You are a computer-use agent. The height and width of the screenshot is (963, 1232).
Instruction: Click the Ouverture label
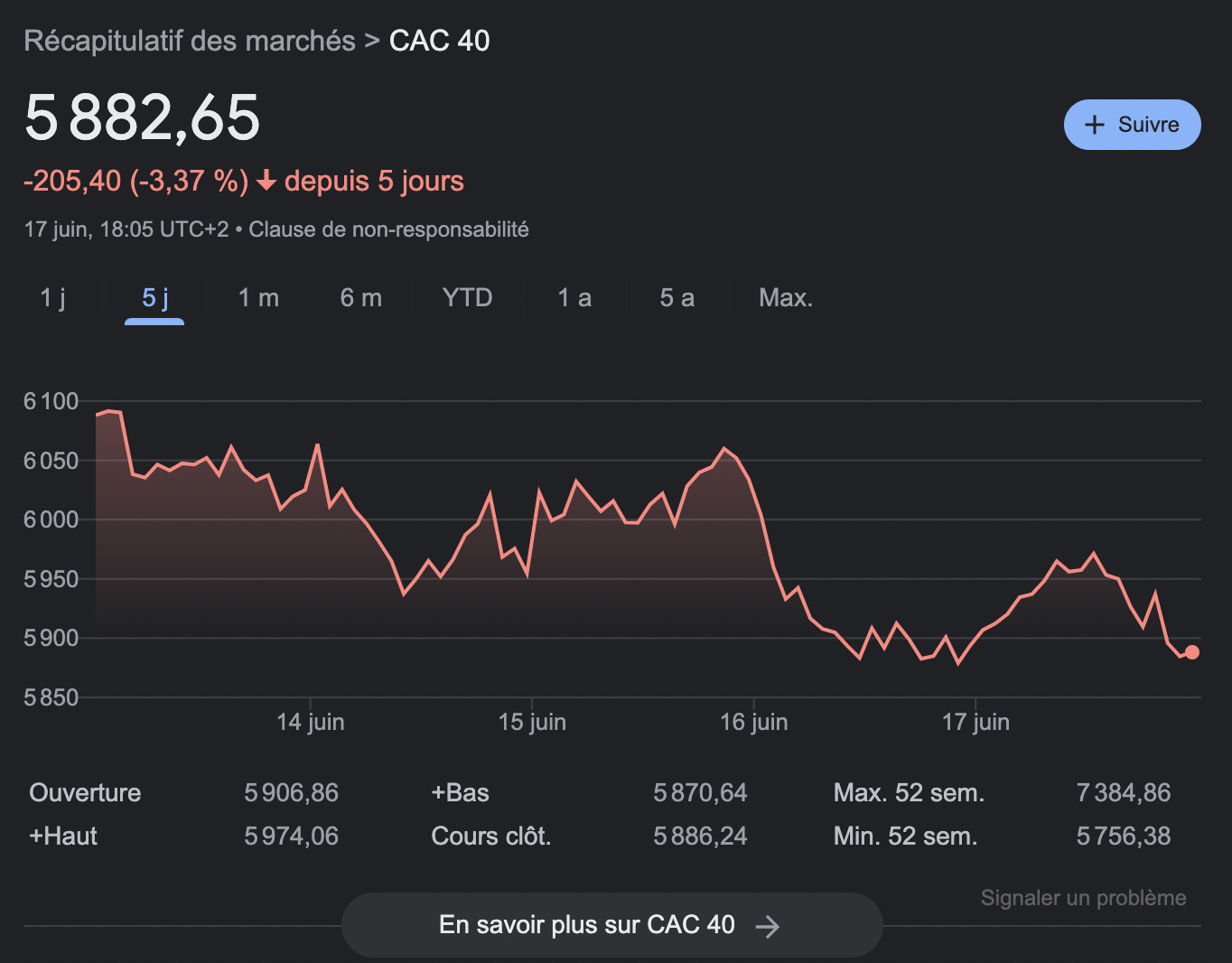[x=85, y=793]
